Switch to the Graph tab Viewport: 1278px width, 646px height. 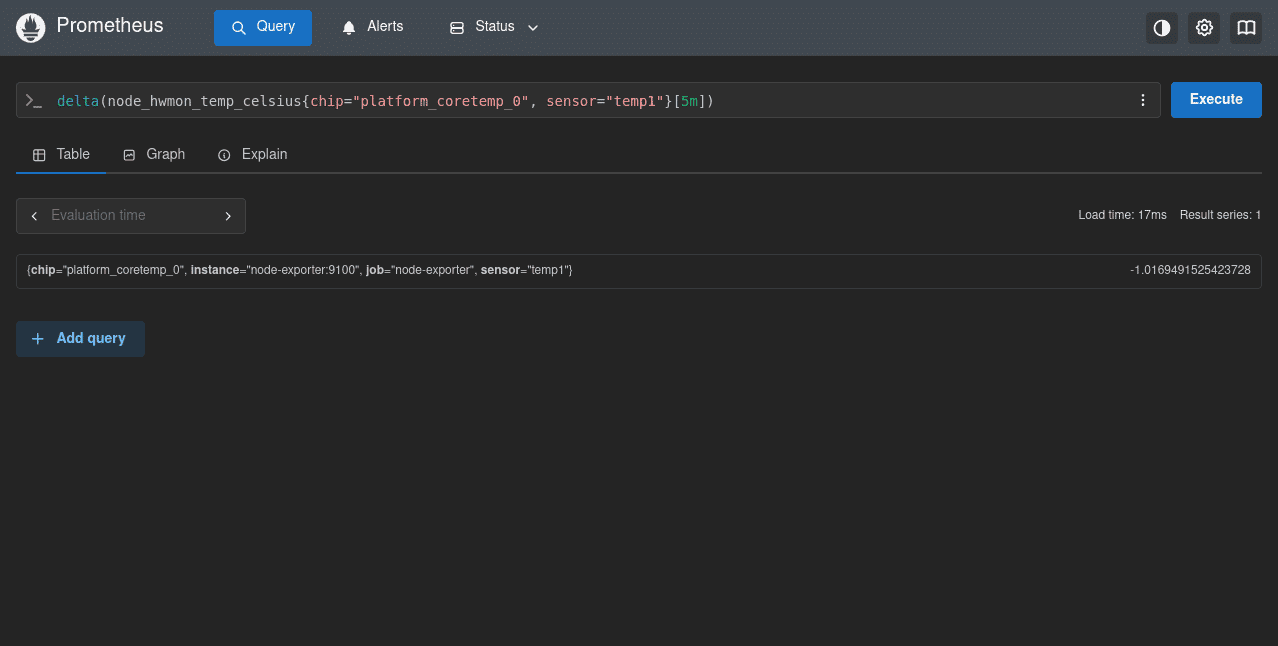154,154
